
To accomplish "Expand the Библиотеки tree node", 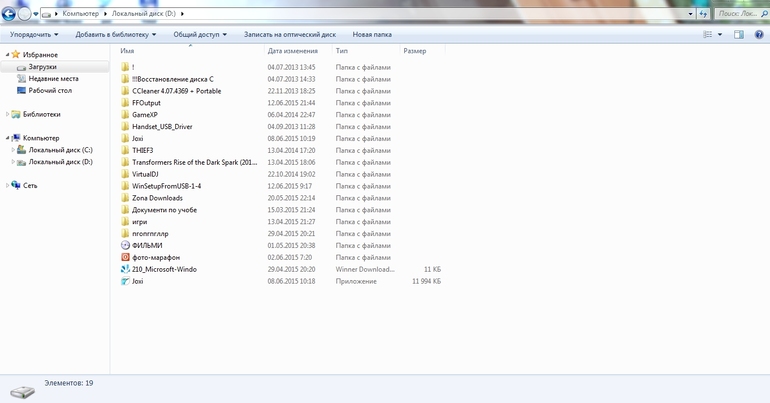I will [7, 114].
